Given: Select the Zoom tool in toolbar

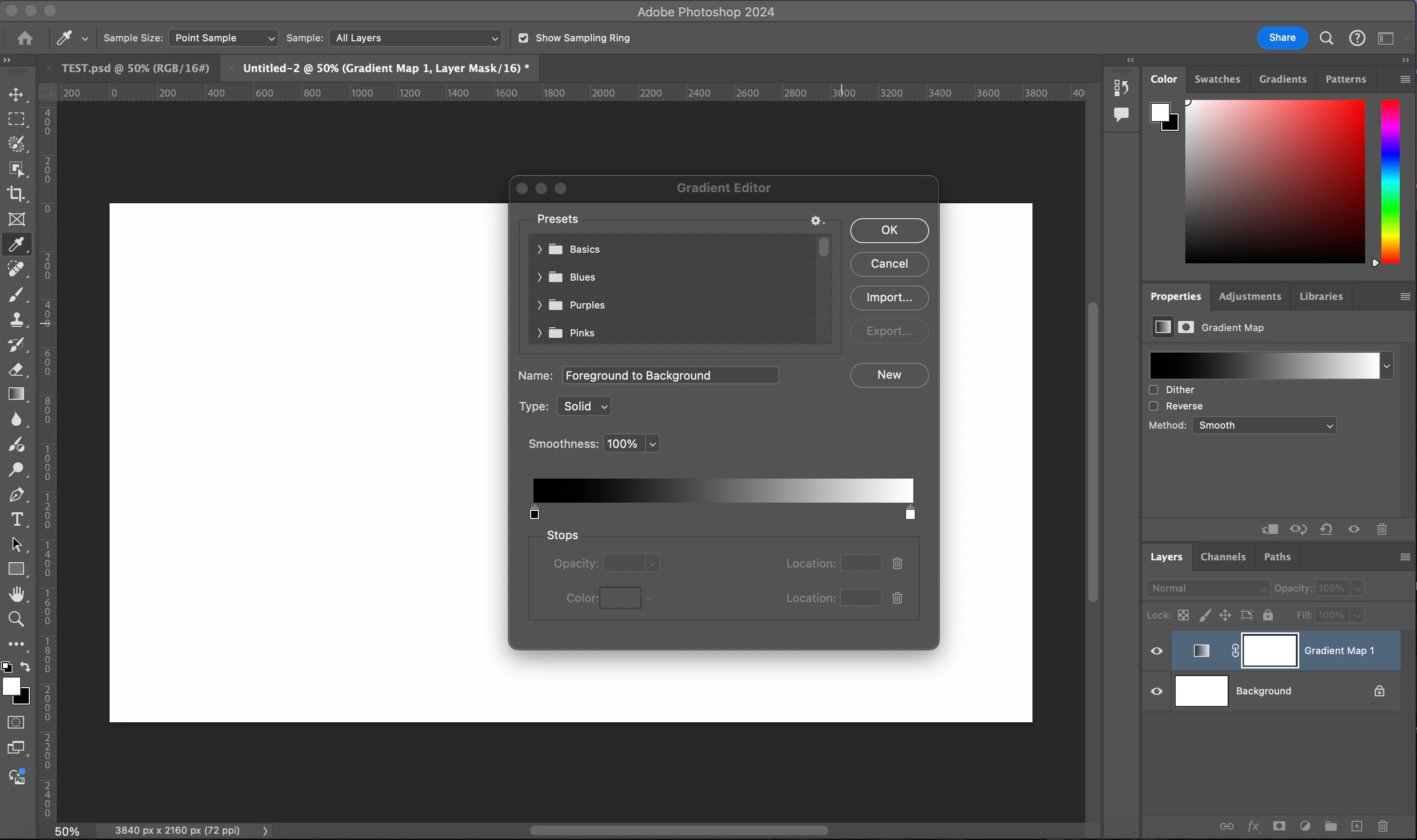Looking at the screenshot, I should 16,619.
